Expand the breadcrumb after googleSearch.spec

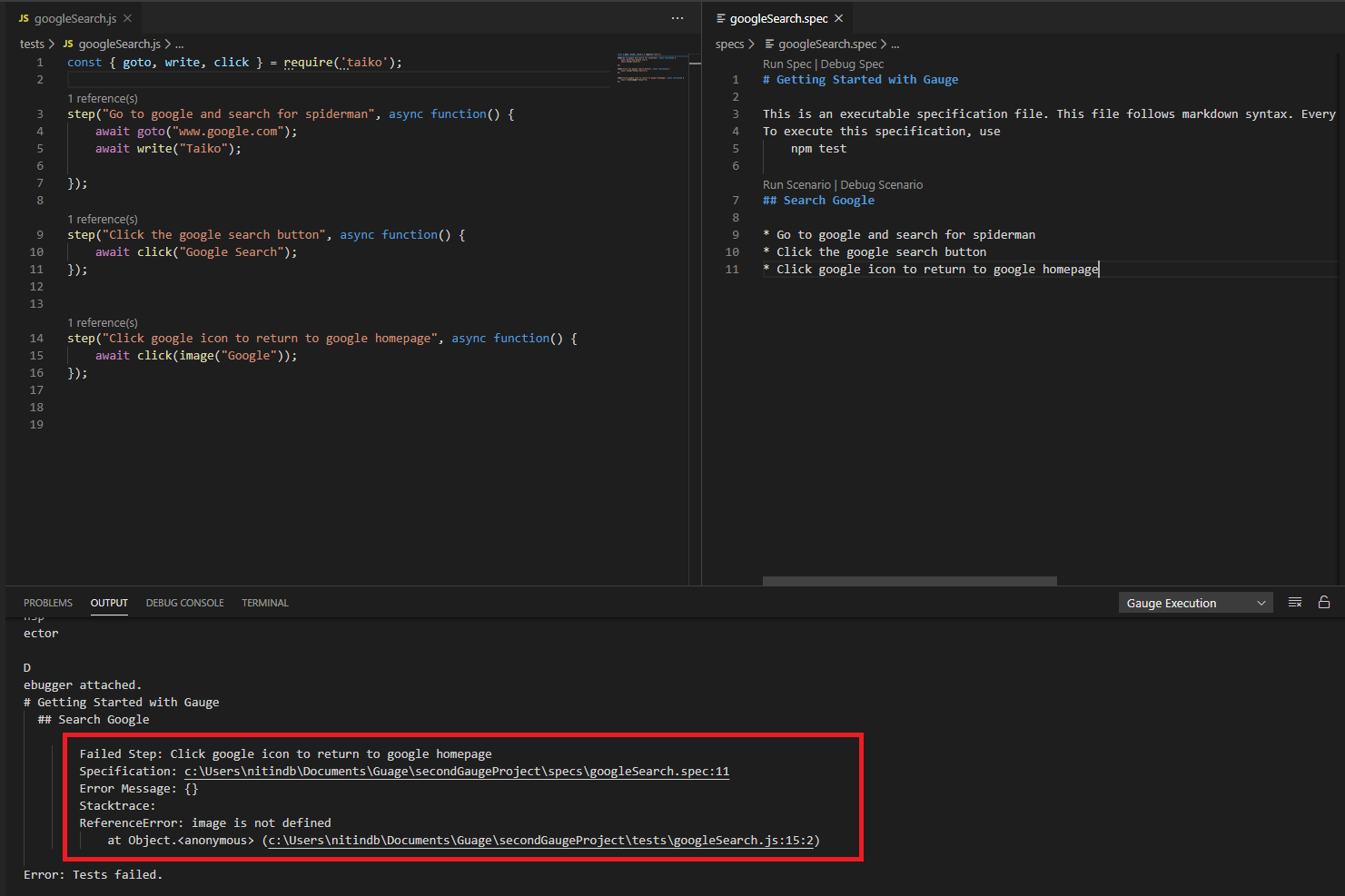(895, 44)
